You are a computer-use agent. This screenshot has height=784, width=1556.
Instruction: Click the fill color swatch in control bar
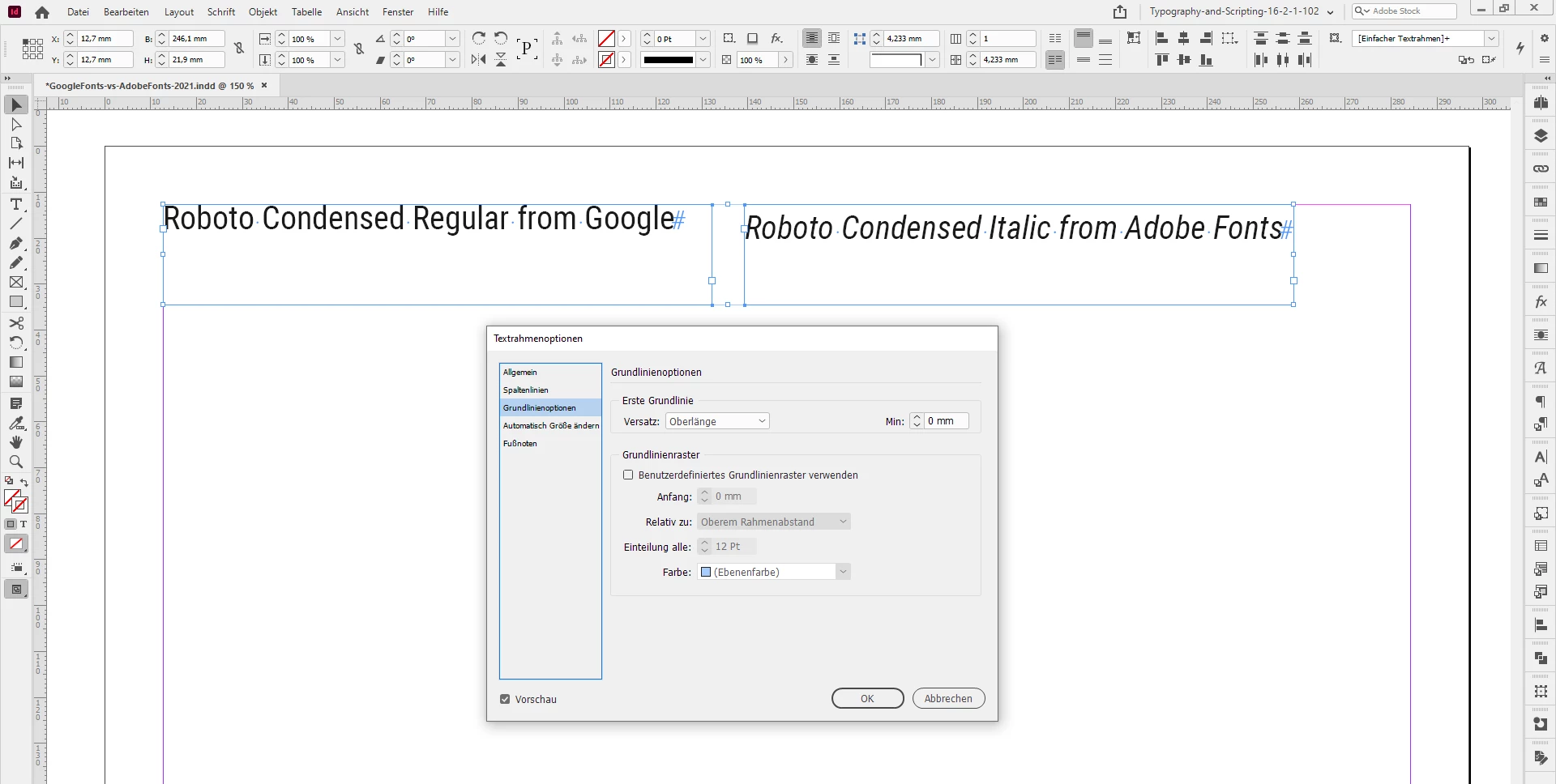pos(606,38)
